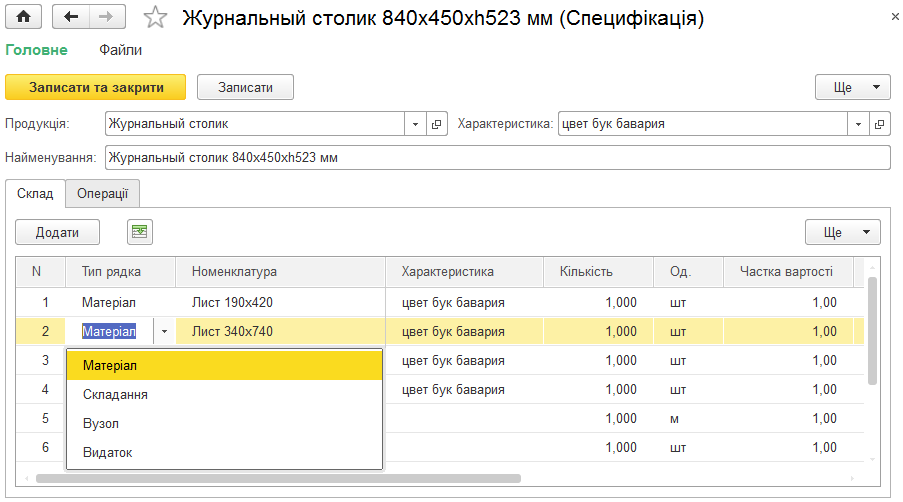The width and height of the screenshot is (903, 502).
Task: Click the Тип рядка column header
Action: coord(120,272)
